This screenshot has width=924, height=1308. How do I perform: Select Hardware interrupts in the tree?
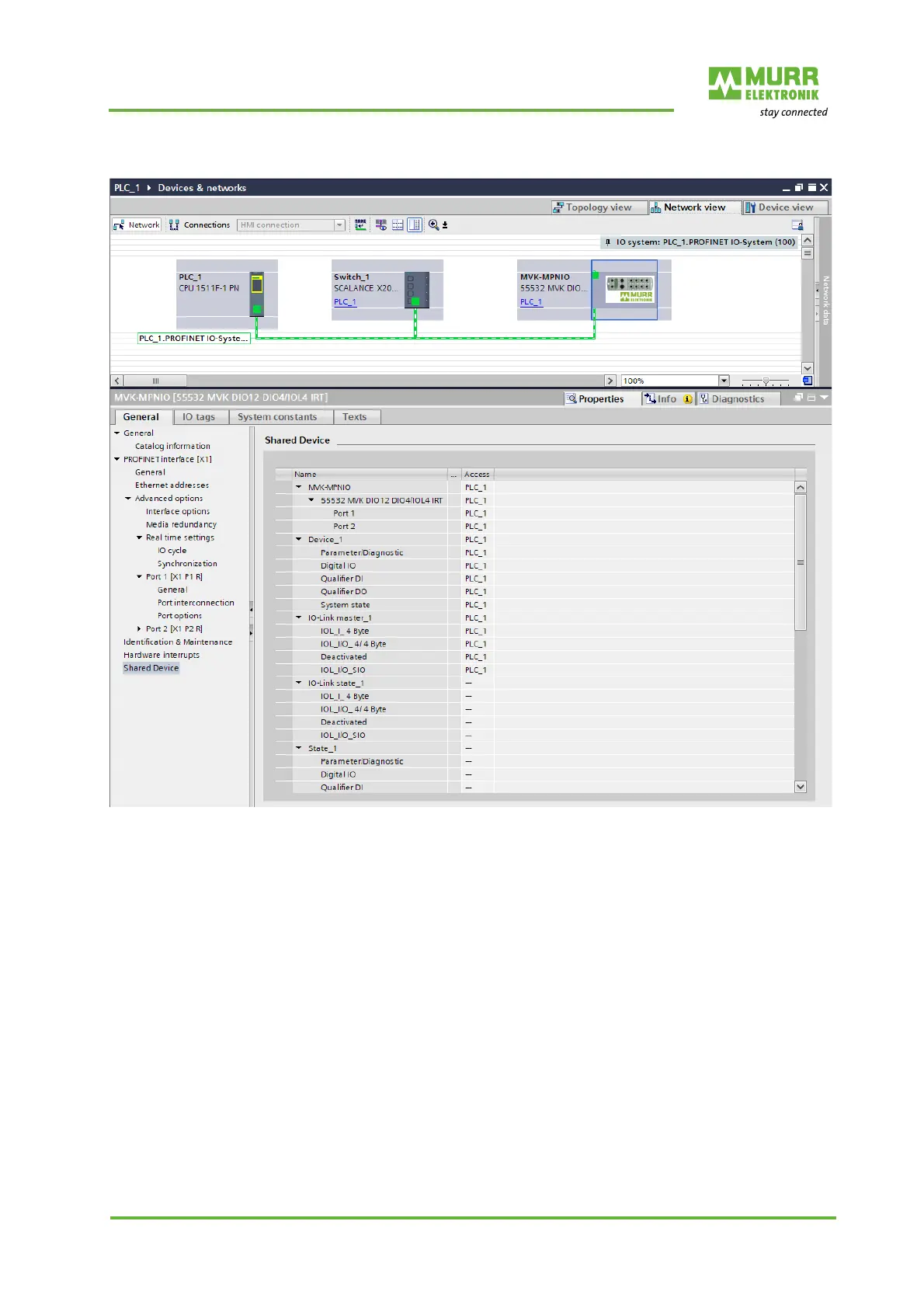tap(162, 656)
